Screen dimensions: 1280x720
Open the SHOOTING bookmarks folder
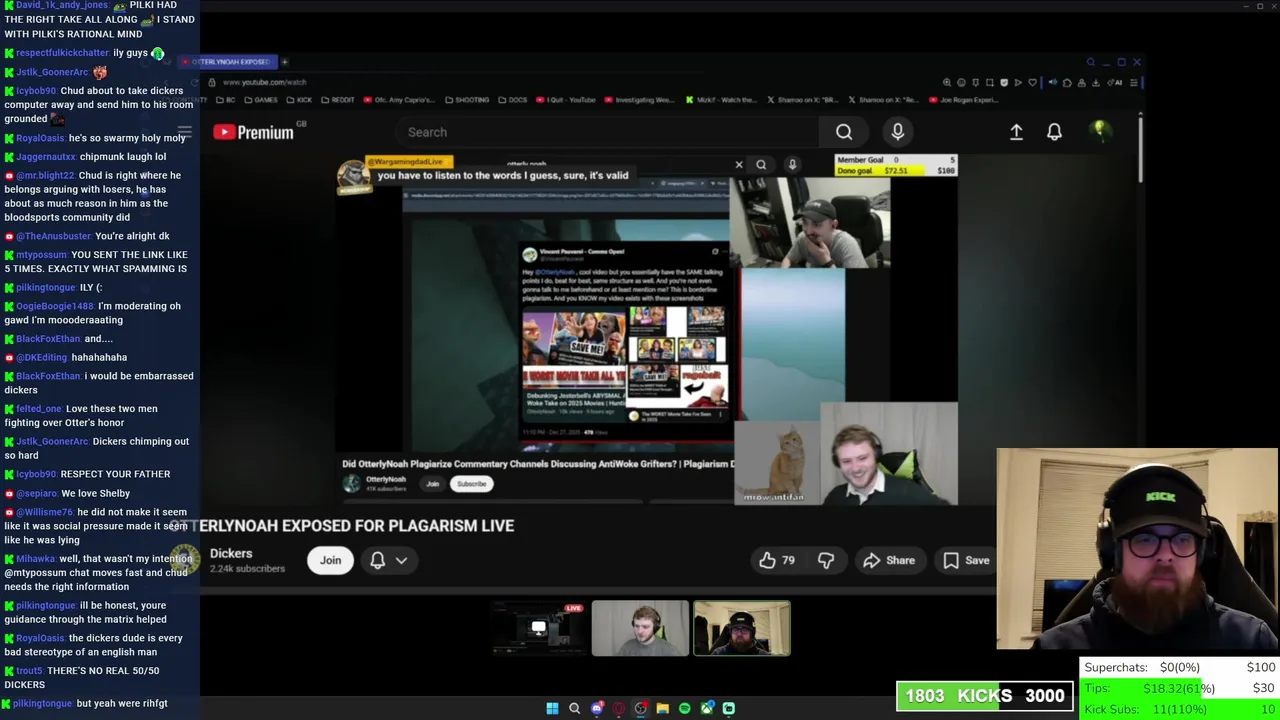coord(467,100)
